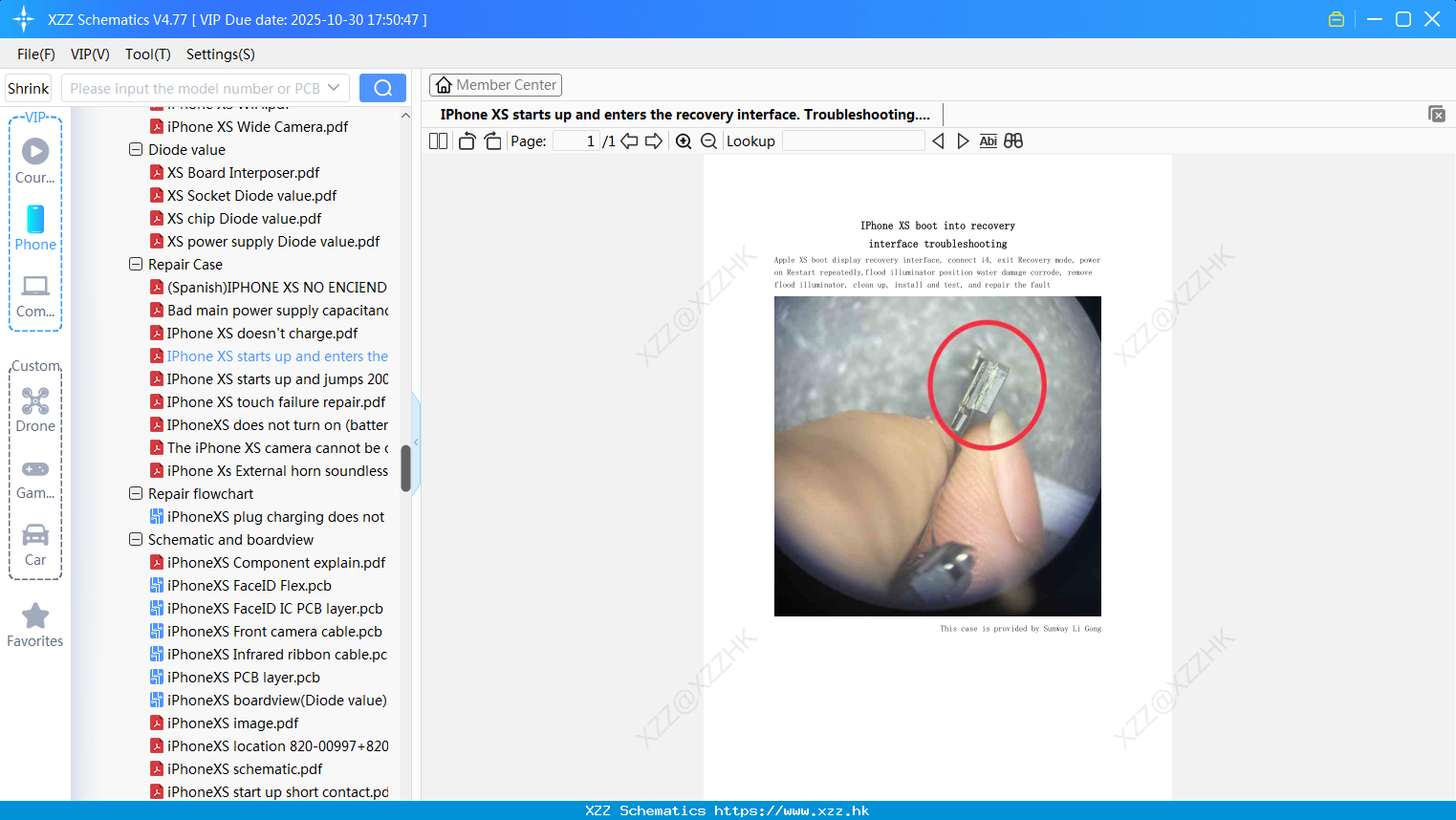The height and width of the screenshot is (820, 1456).
Task: Open the VIP(V) menu
Action: tap(90, 54)
